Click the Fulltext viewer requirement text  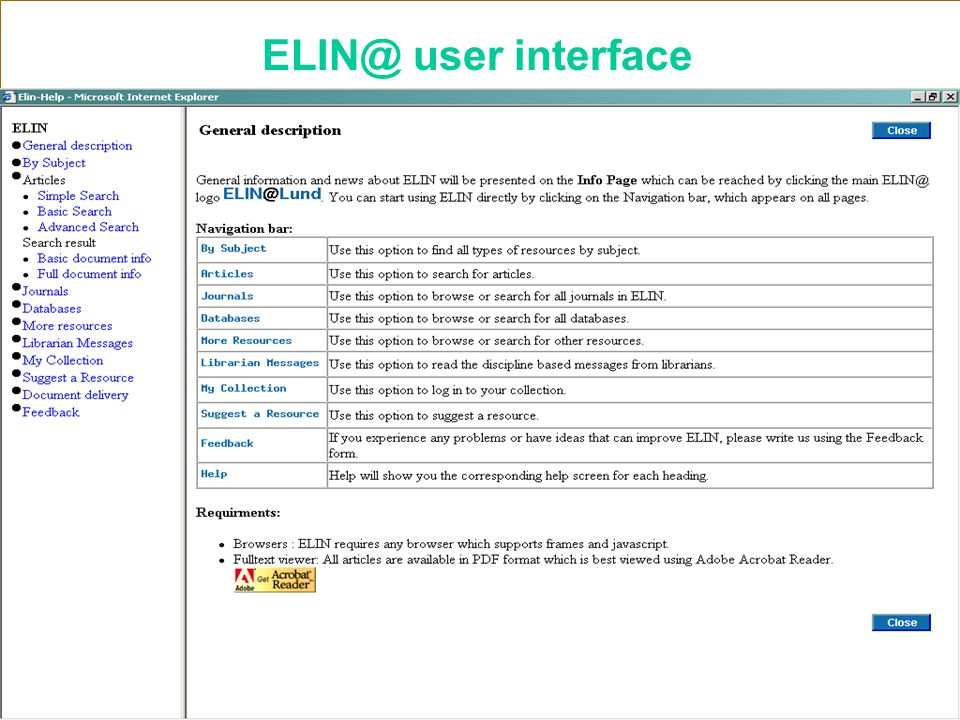click(533, 560)
